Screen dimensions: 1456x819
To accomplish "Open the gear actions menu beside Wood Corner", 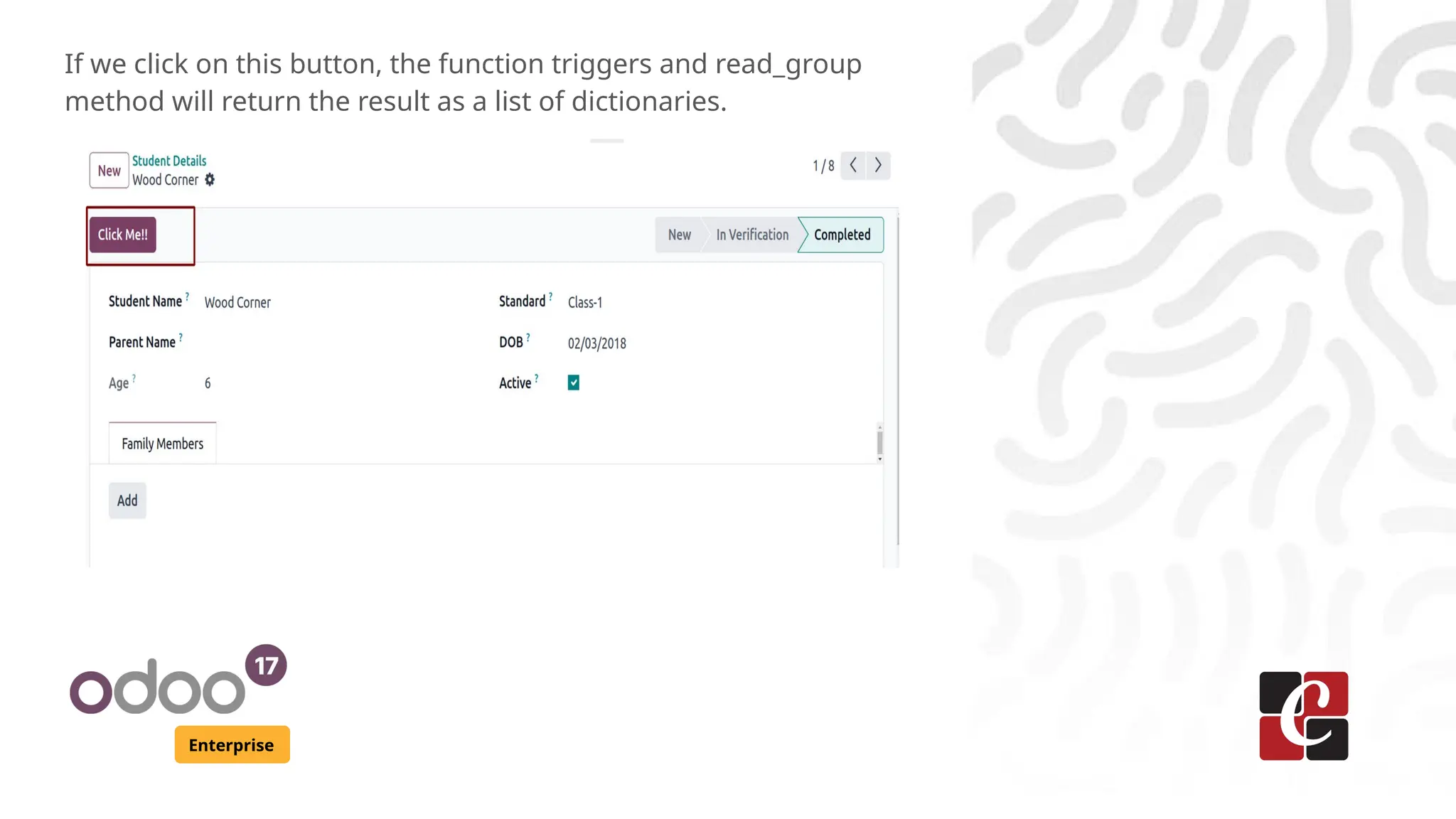I will click(210, 180).
